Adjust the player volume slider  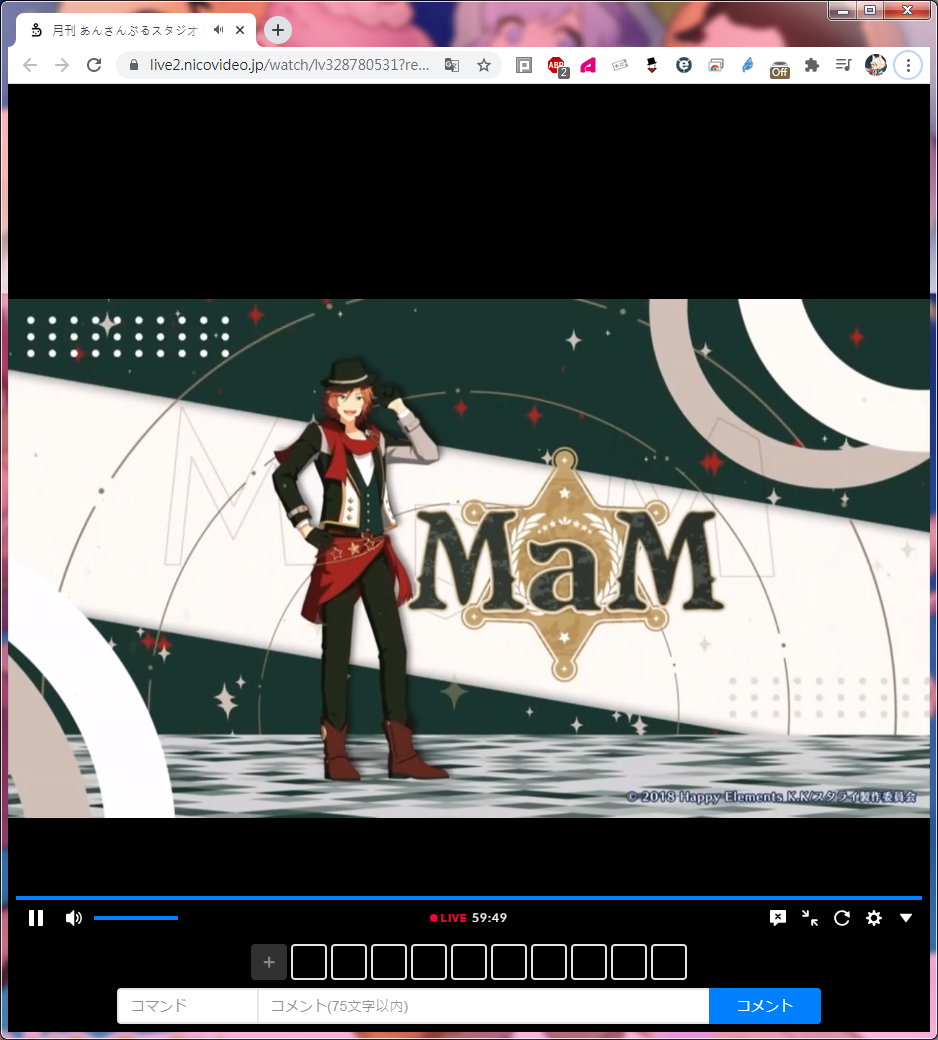136,918
